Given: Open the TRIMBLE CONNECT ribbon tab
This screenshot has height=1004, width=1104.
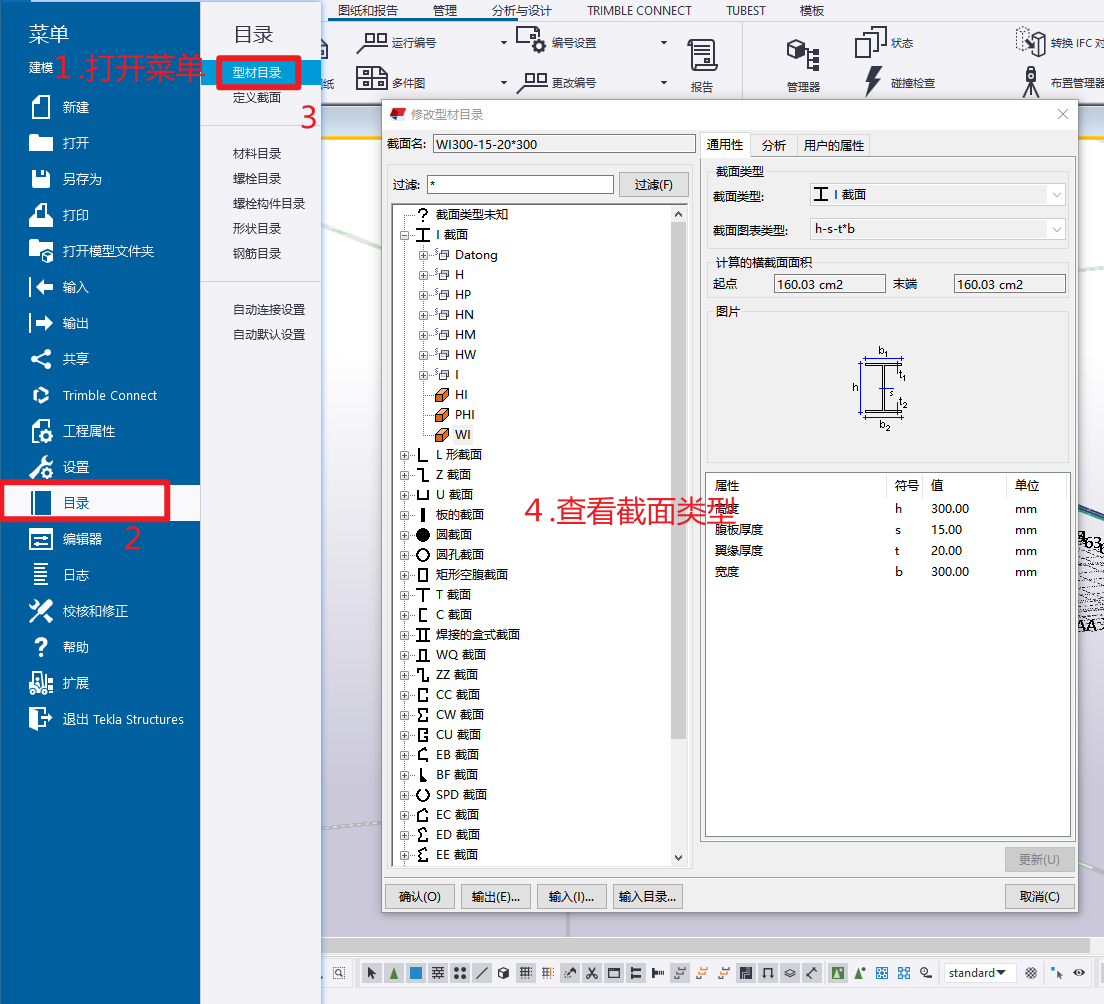Looking at the screenshot, I should pyautogui.click(x=639, y=11).
